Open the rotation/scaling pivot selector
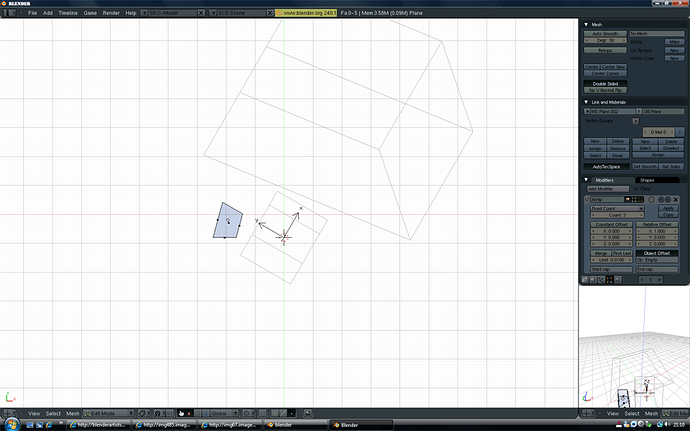 click(158, 413)
